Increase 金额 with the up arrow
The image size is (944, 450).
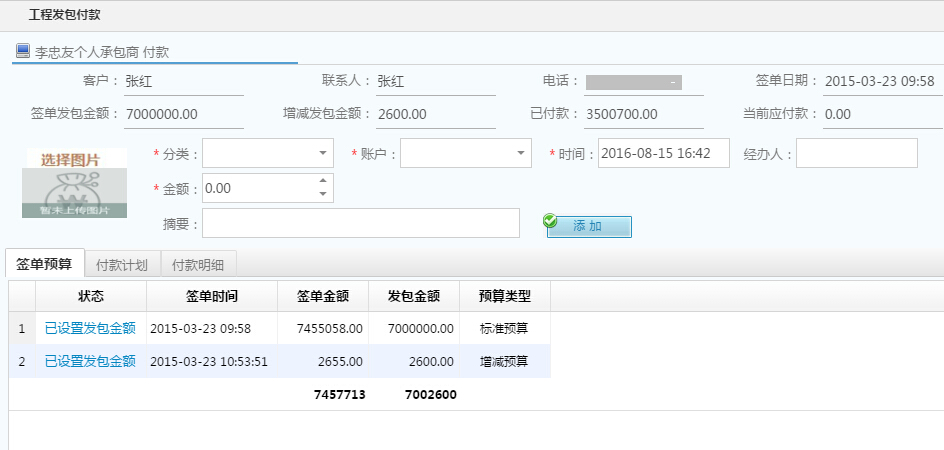(322, 182)
